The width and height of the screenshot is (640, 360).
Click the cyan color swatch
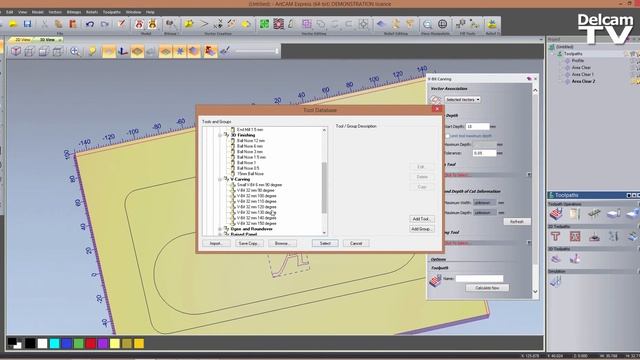click(x=54, y=344)
